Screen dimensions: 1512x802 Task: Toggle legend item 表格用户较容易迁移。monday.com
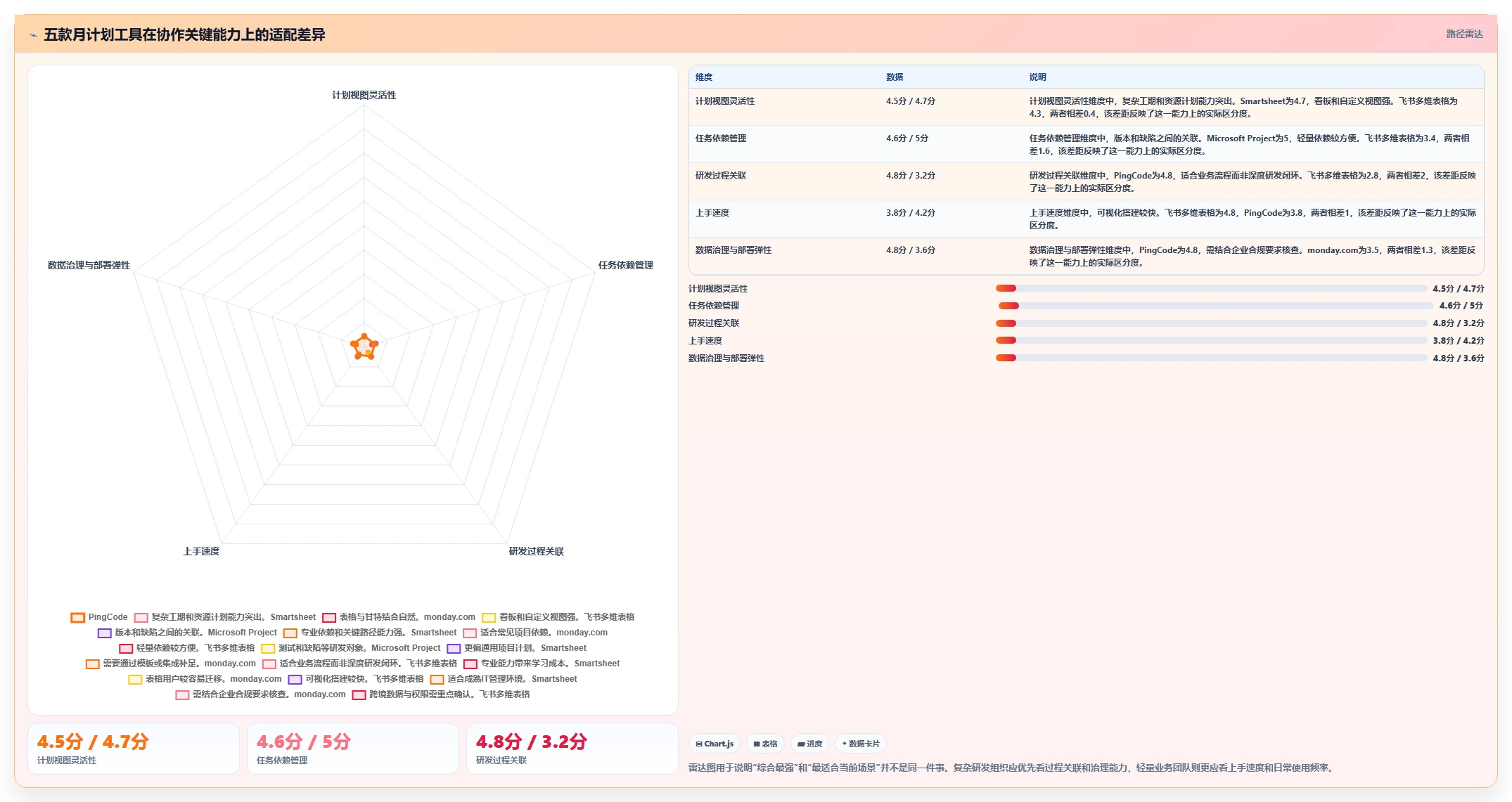205,679
